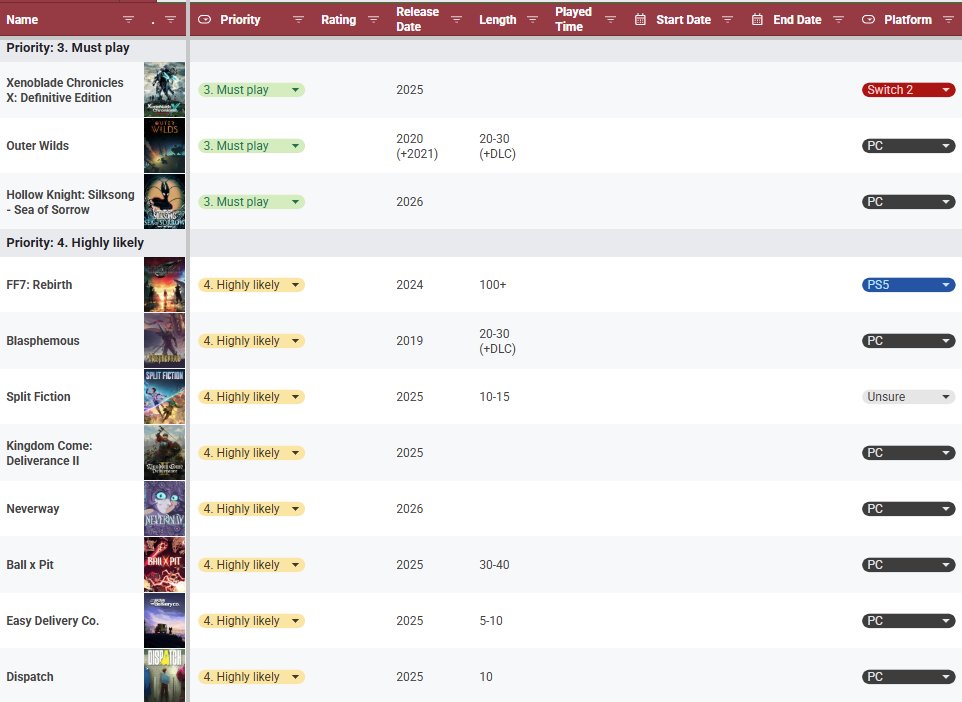Viewport: 962px width, 702px height.
Task: Click dropdown-type icon beside Platform header
Action: click(868, 20)
